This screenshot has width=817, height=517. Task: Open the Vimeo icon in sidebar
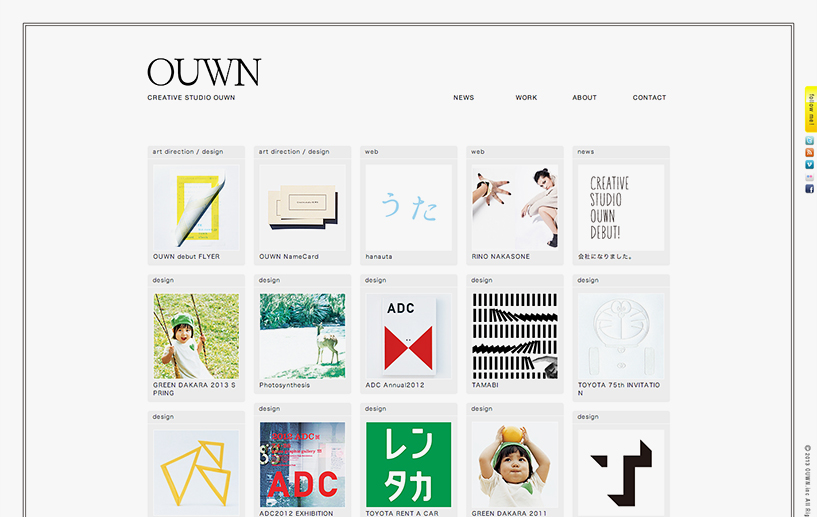click(809, 165)
